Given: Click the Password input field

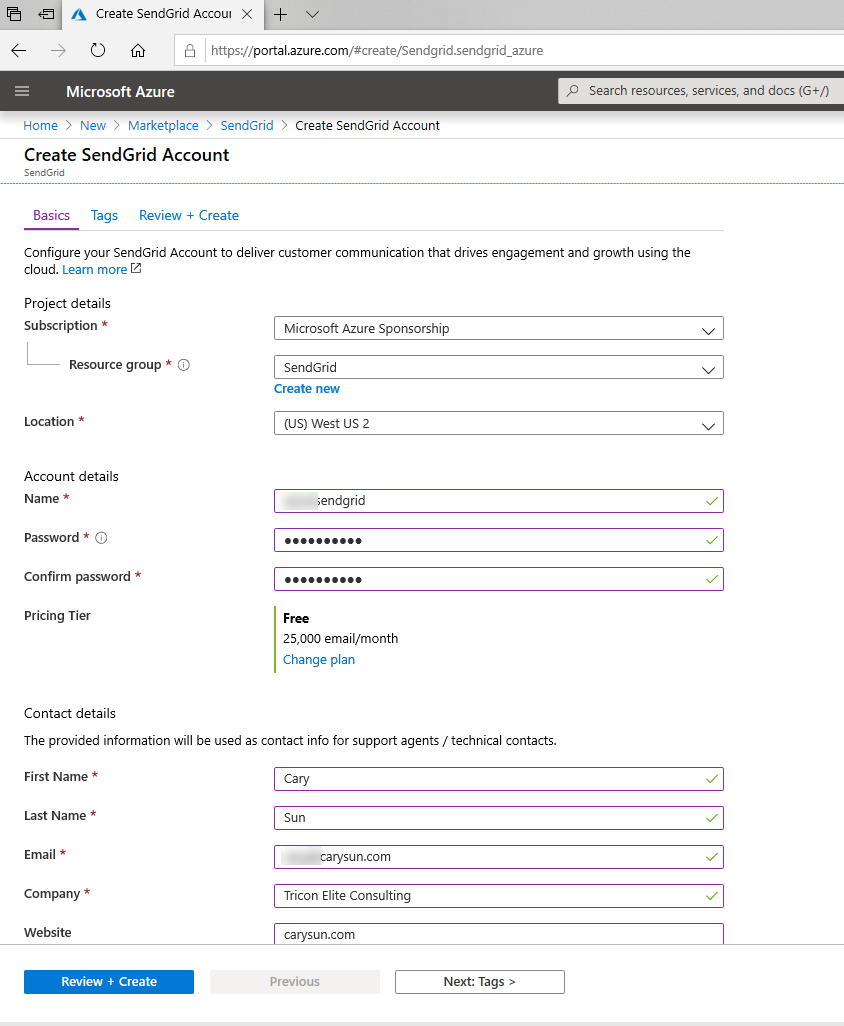Looking at the screenshot, I should click(x=499, y=540).
